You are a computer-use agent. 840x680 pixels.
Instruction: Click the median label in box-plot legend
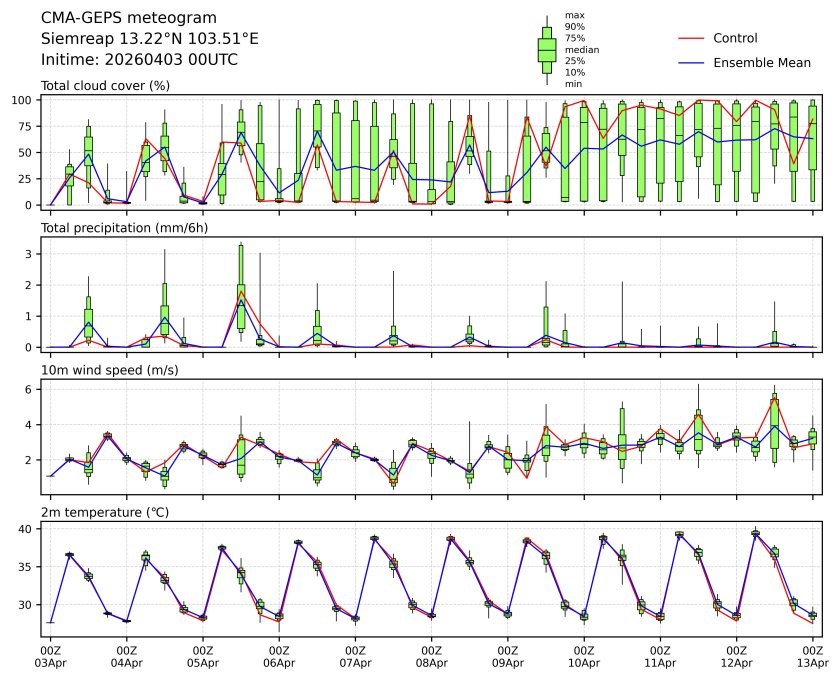coord(578,49)
